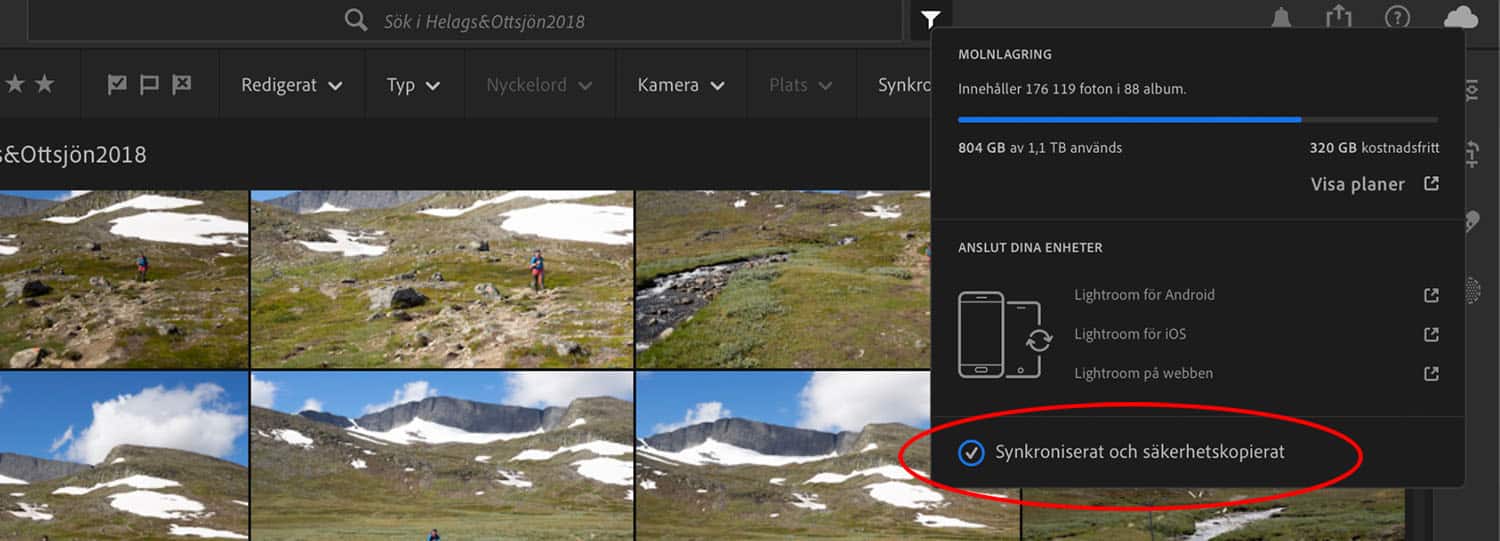Toggle the rejected flag filter
Screen dimensions: 1500x541
click(x=181, y=85)
